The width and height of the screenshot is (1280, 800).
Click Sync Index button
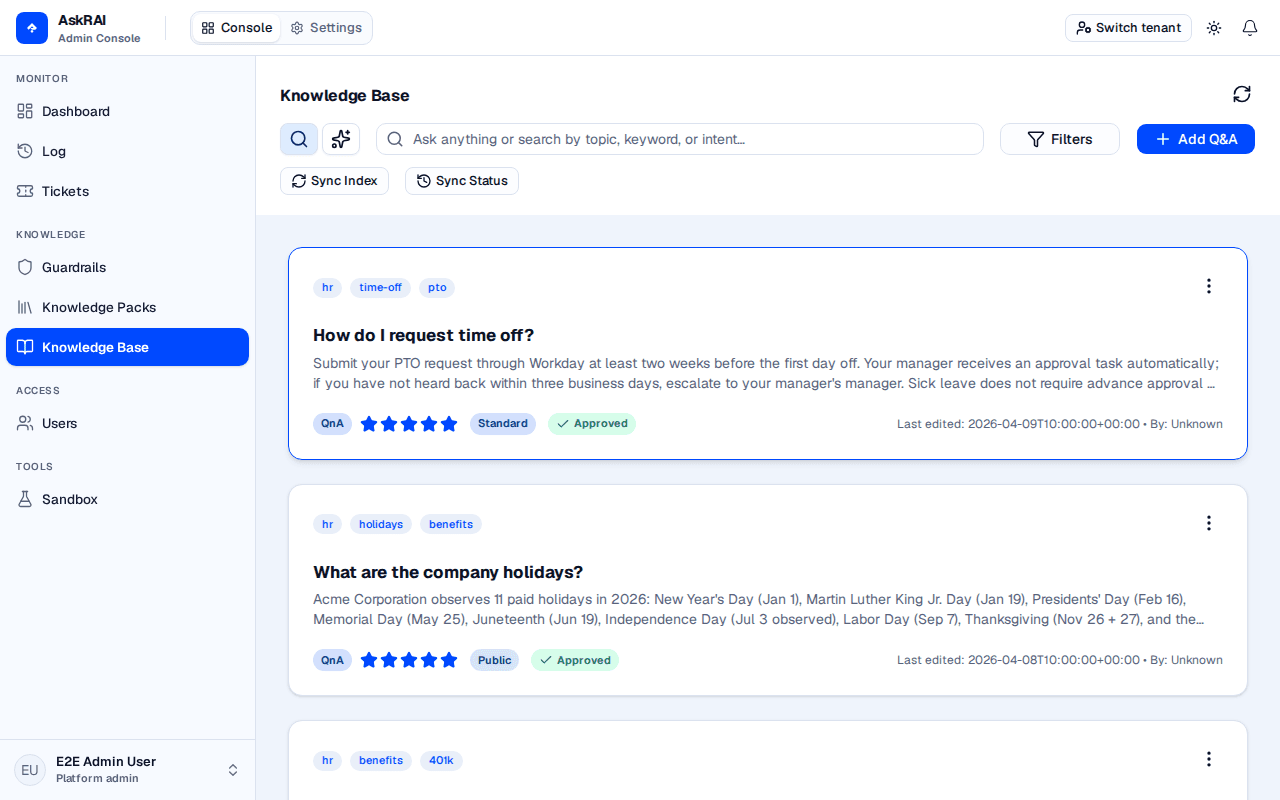tap(334, 181)
